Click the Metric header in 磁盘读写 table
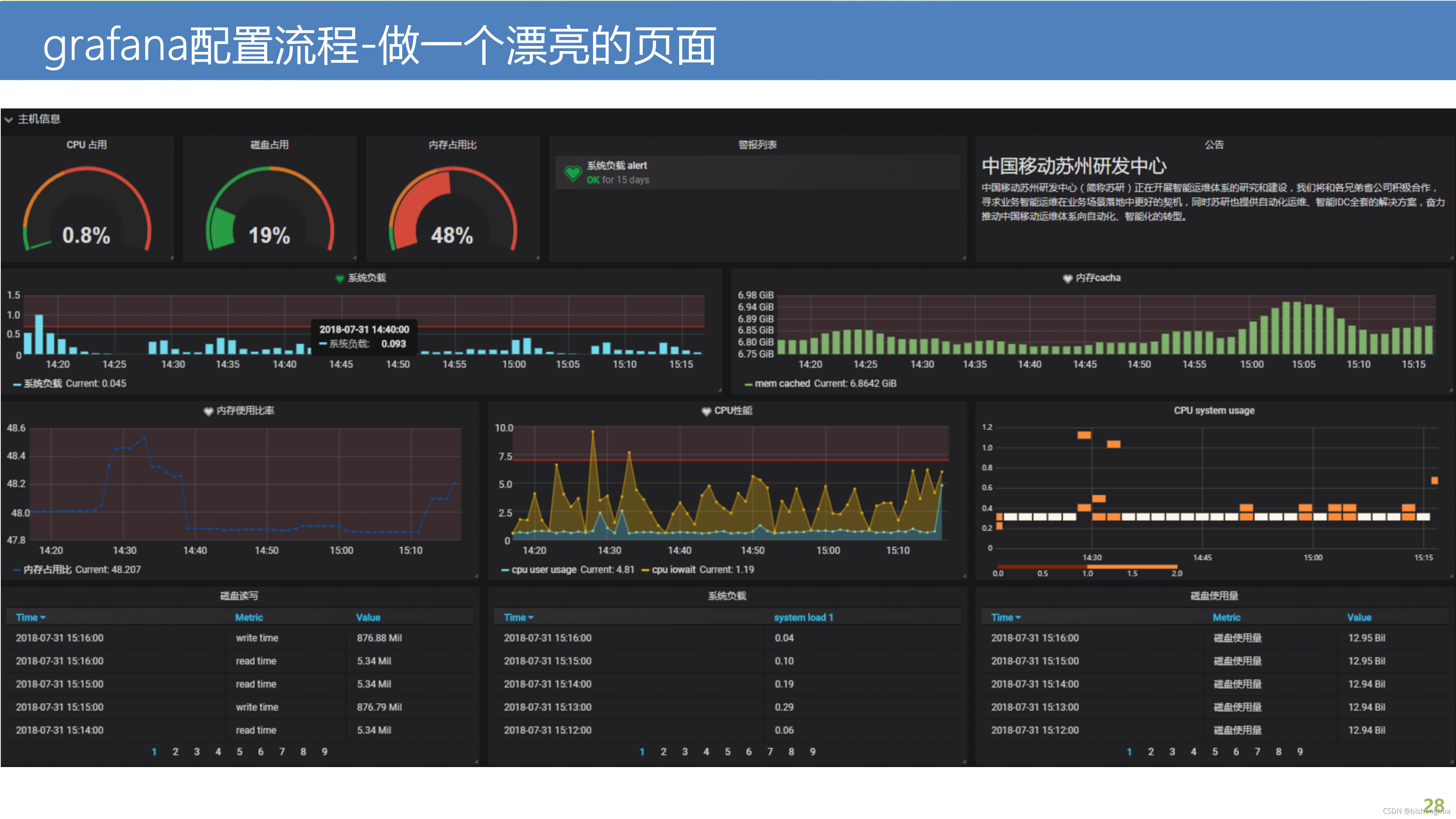 click(249, 618)
